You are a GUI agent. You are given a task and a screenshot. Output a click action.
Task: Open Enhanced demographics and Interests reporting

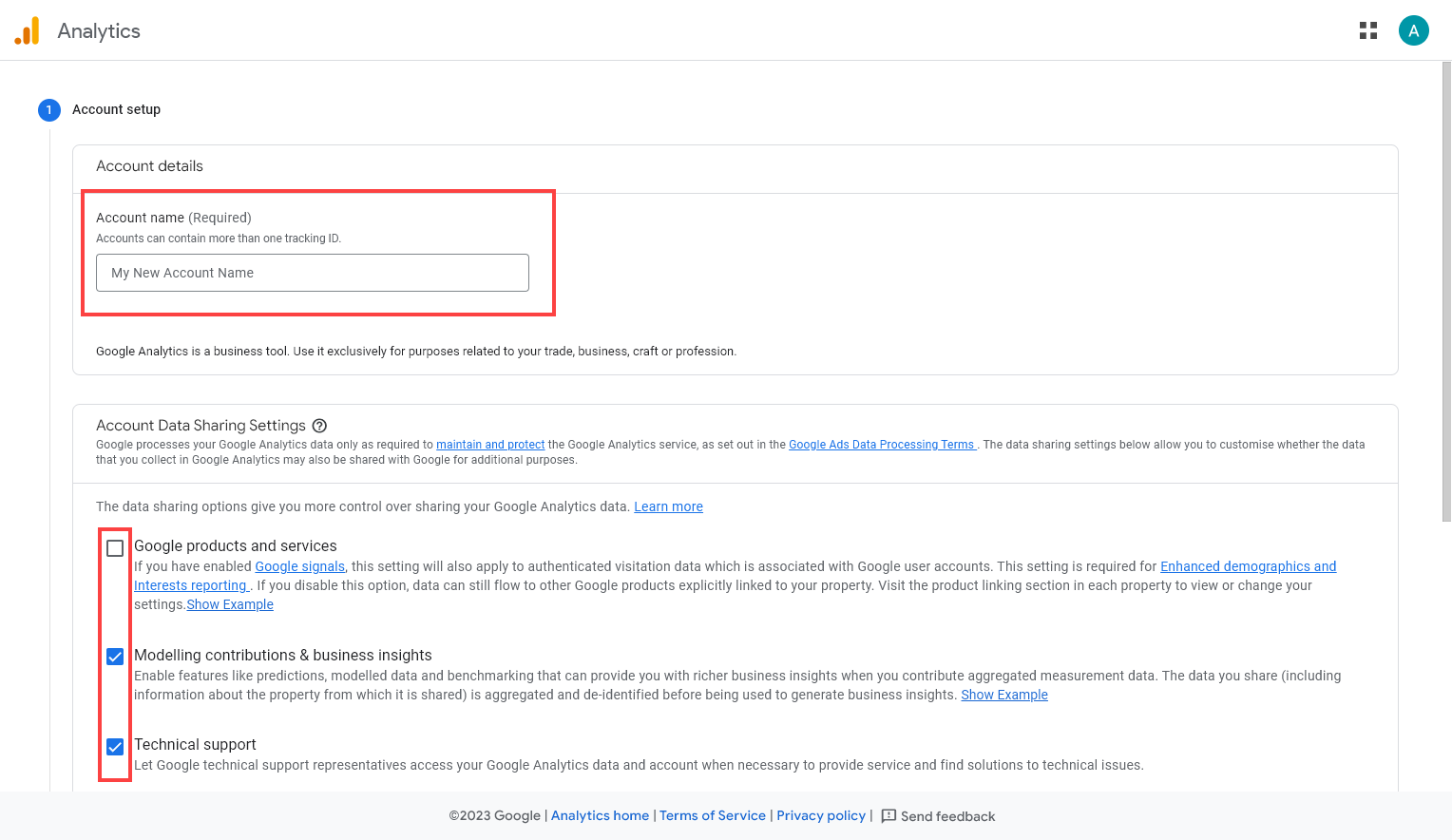click(x=1248, y=565)
